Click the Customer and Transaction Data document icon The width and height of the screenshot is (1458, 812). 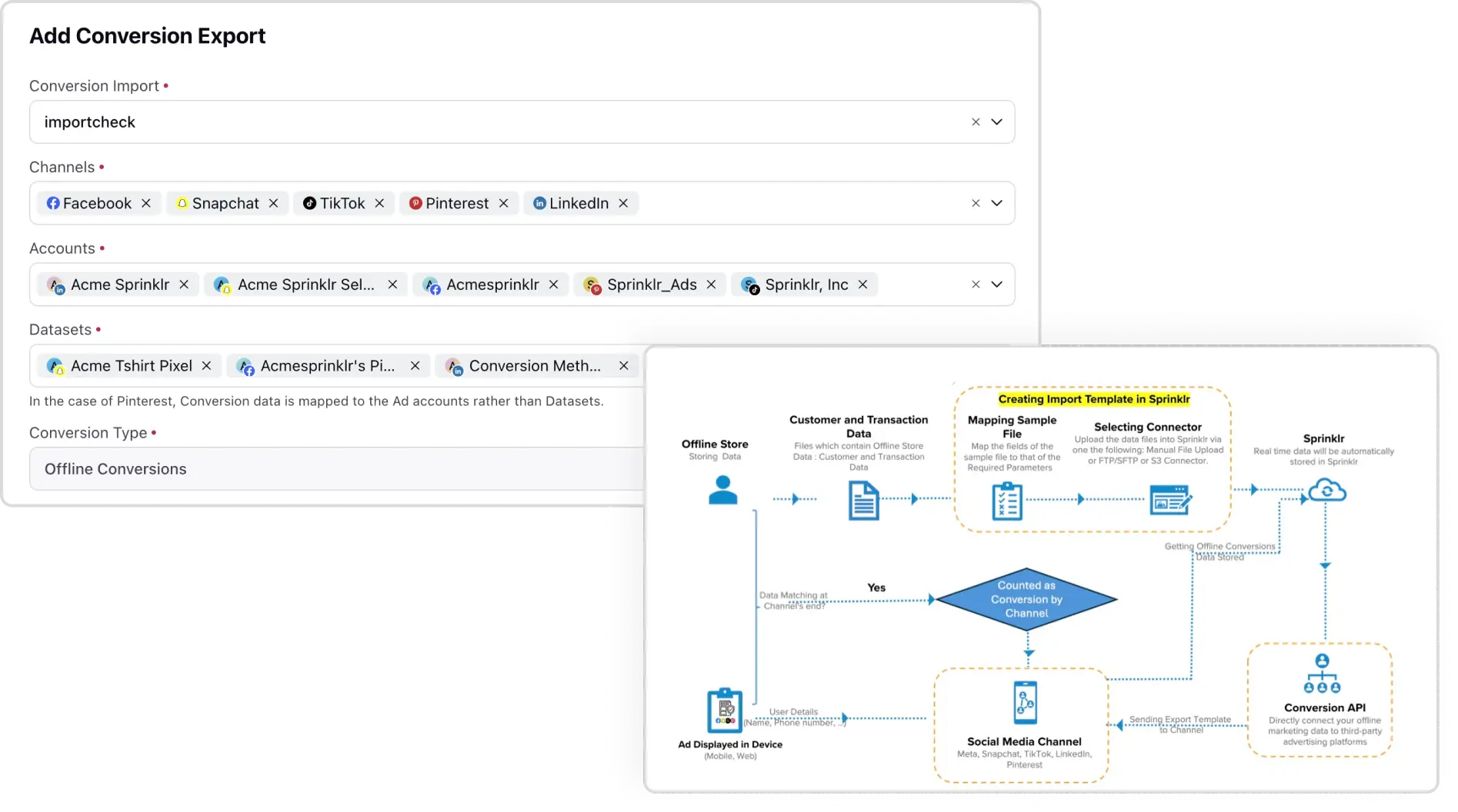click(x=863, y=501)
